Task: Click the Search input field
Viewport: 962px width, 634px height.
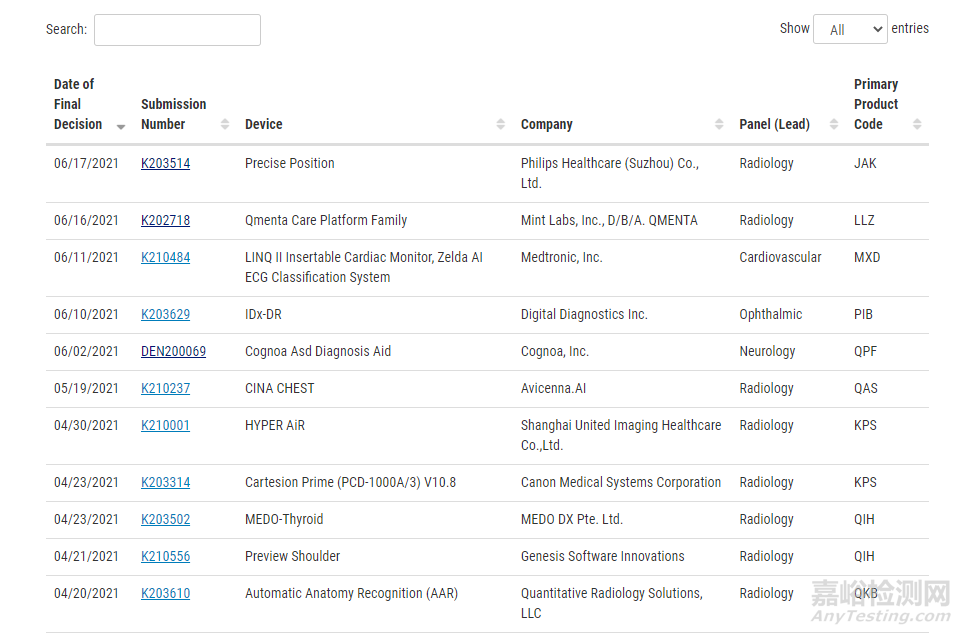Action: (x=177, y=30)
